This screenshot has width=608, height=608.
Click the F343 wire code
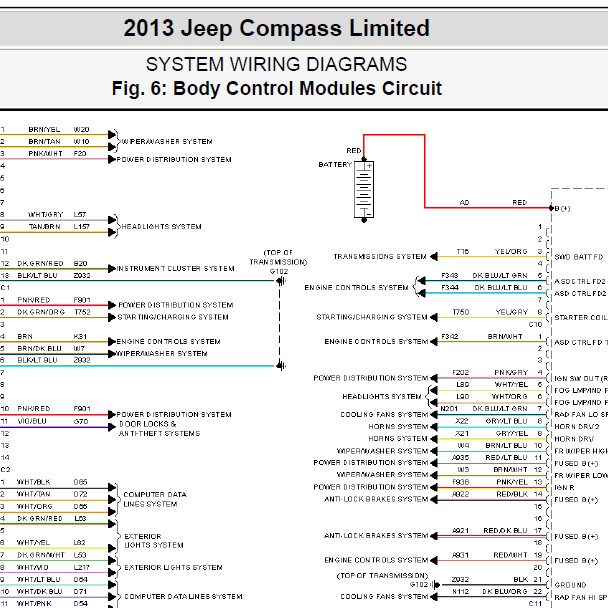[x=450, y=276]
